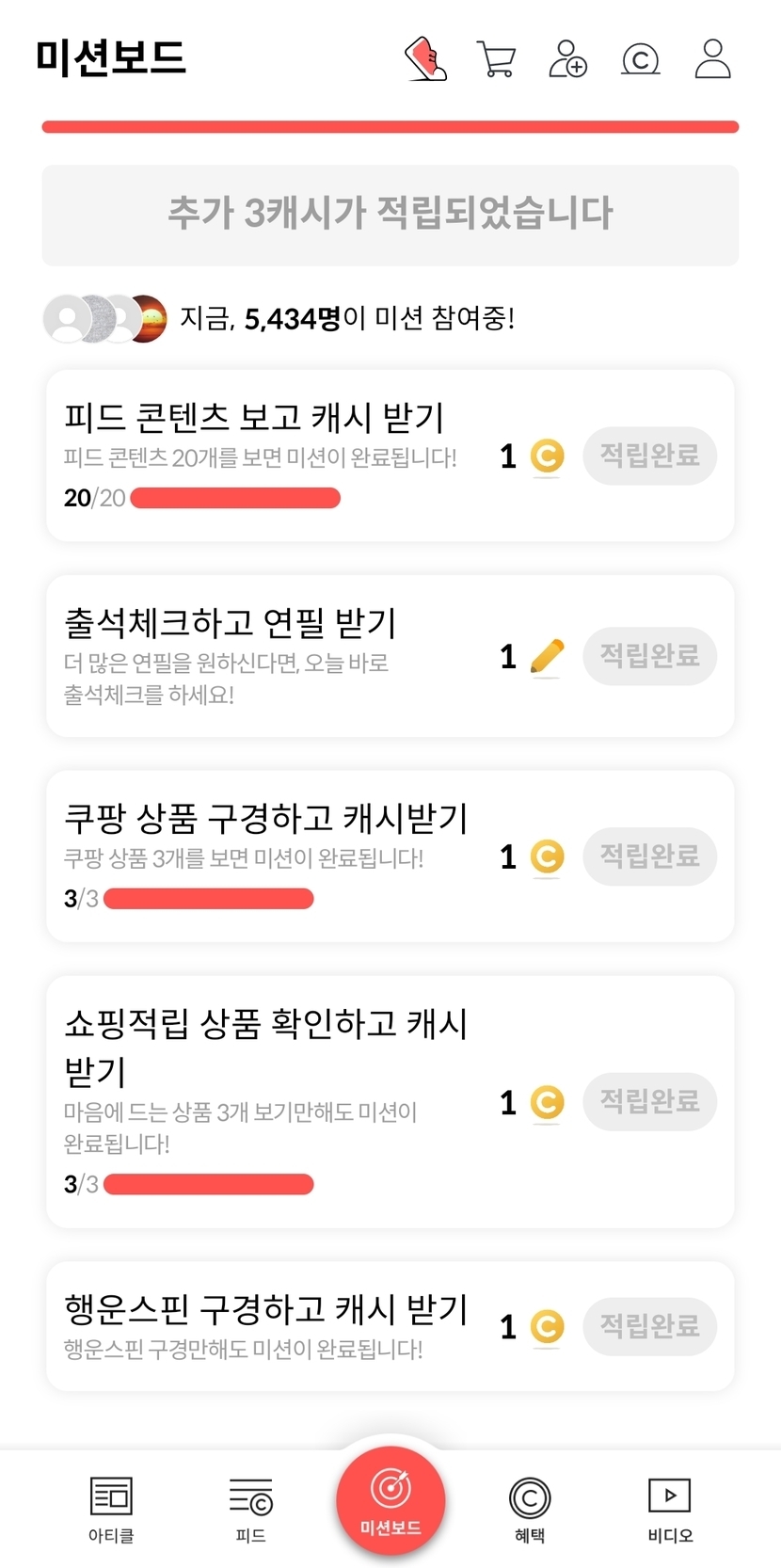Tap the 추가 3캐시가 적립되었습니다 banner
Viewport: 781px width, 1568px height.
[390, 215]
